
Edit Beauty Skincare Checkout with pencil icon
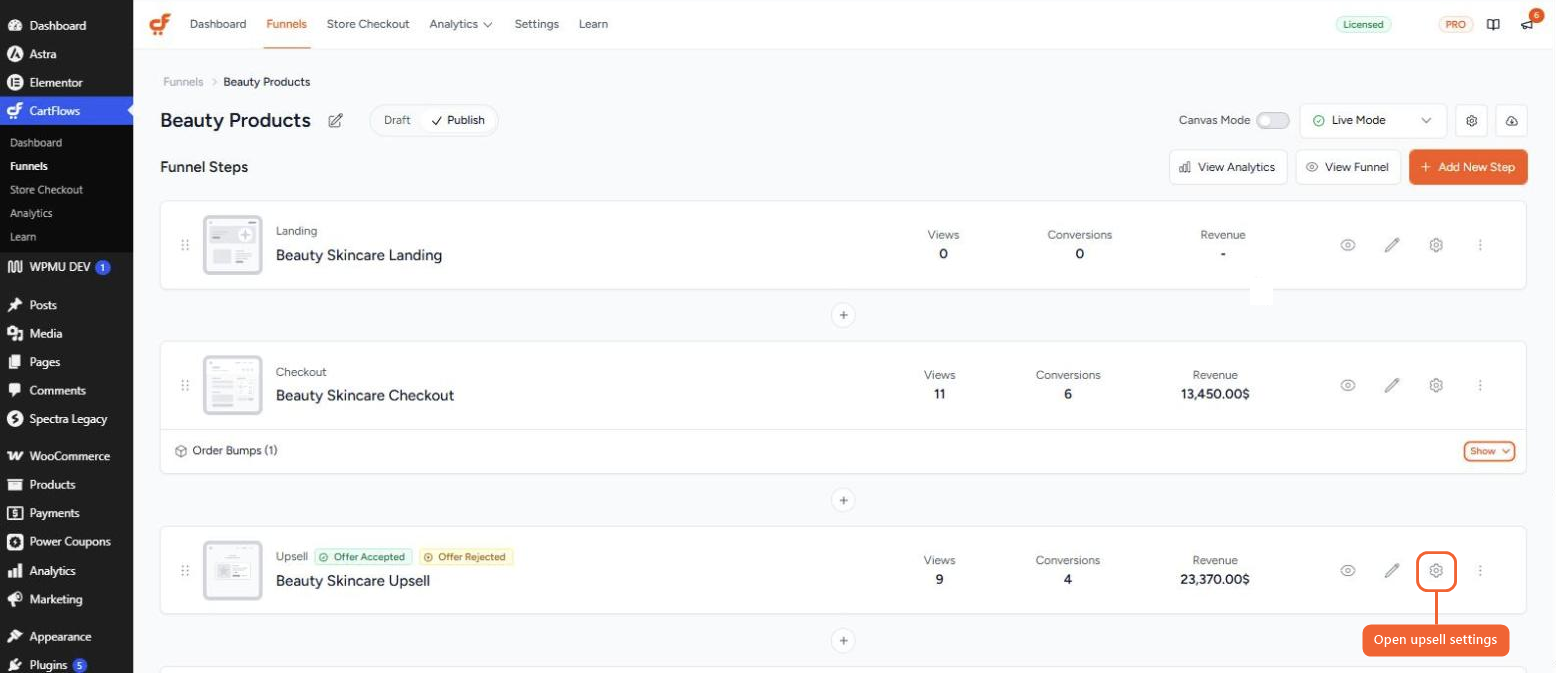coord(1392,385)
